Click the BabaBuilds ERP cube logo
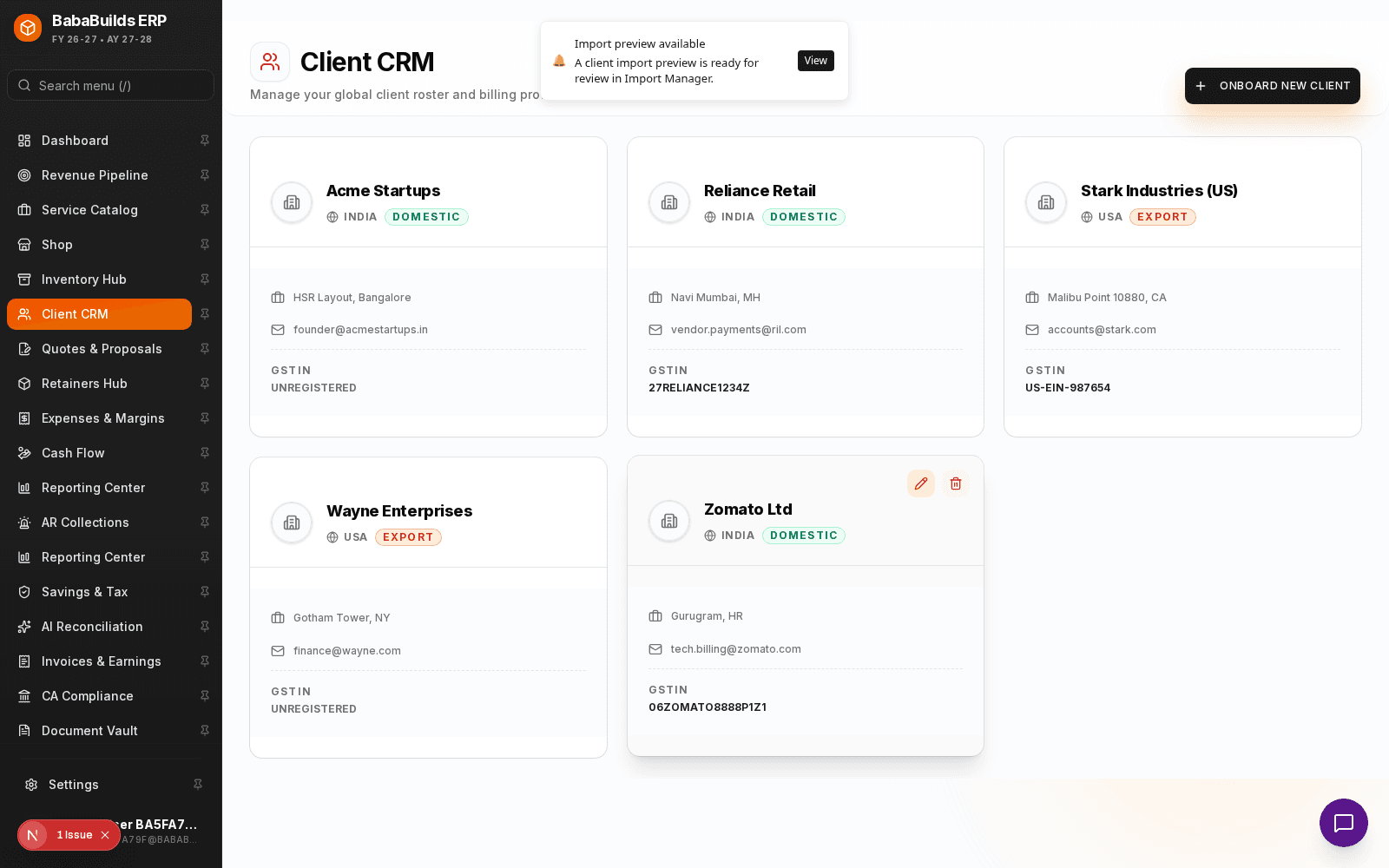 [x=28, y=28]
